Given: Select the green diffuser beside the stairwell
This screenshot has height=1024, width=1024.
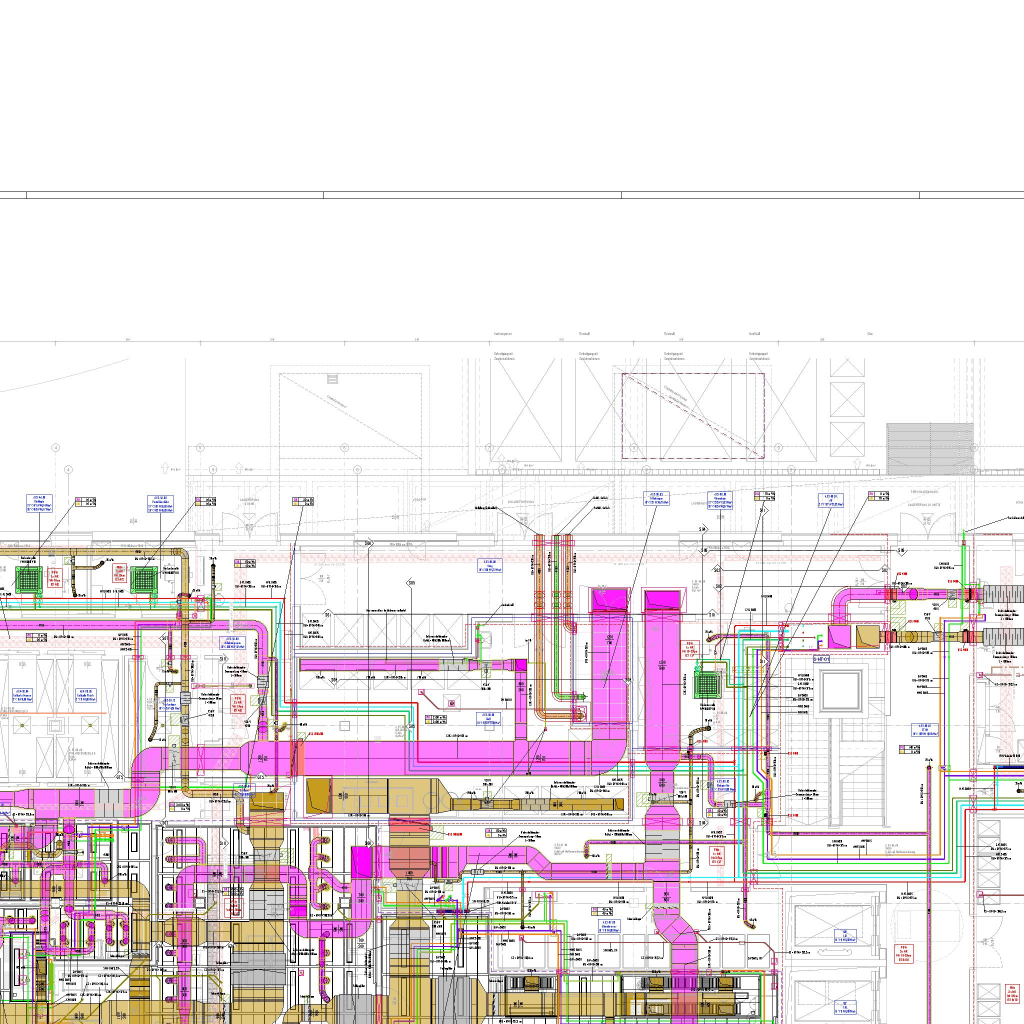Looking at the screenshot, I should pos(708,684).
